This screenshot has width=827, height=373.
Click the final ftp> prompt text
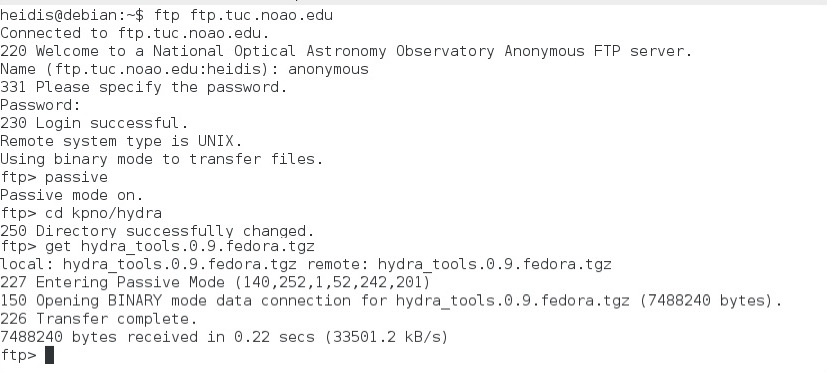18,355
